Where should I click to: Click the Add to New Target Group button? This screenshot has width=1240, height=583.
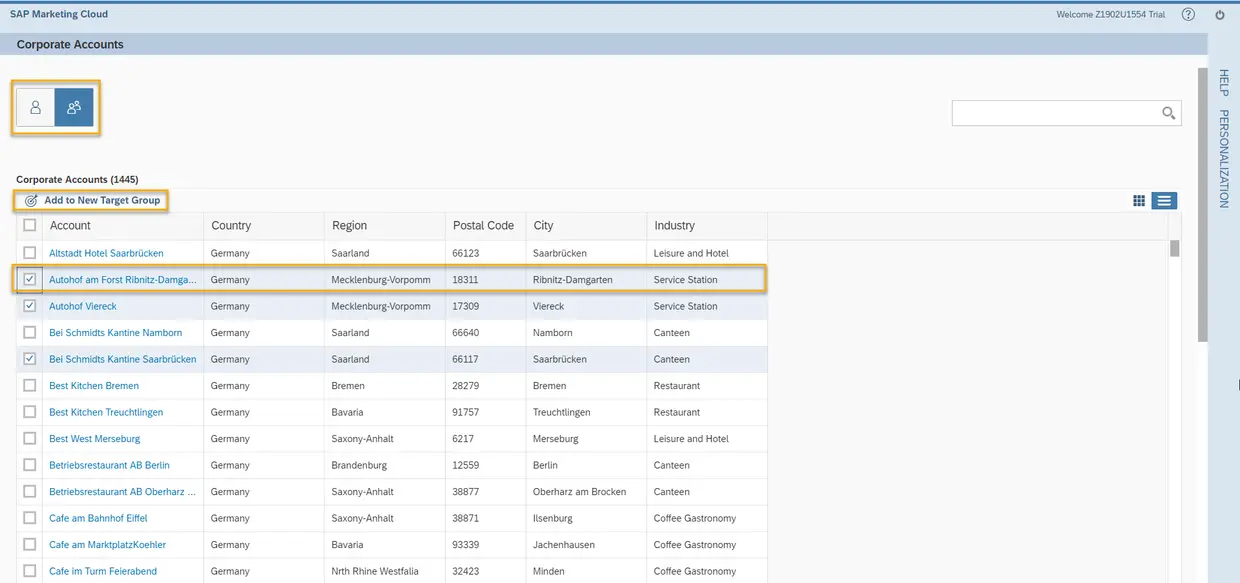coord(92,201)
